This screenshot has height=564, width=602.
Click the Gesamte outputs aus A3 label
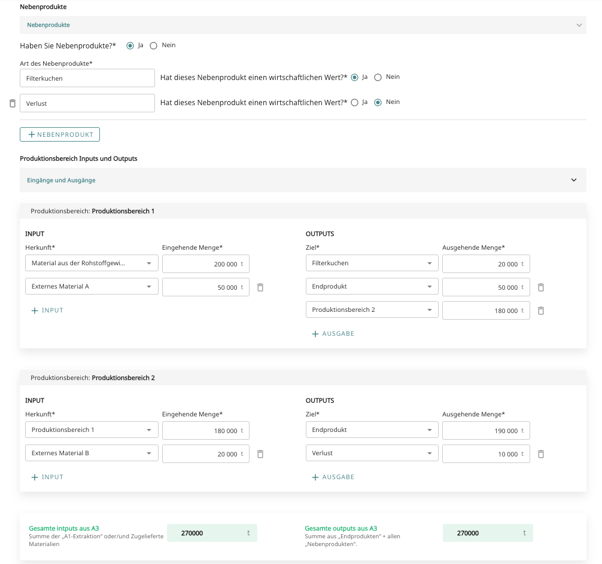tap(341, 528)
